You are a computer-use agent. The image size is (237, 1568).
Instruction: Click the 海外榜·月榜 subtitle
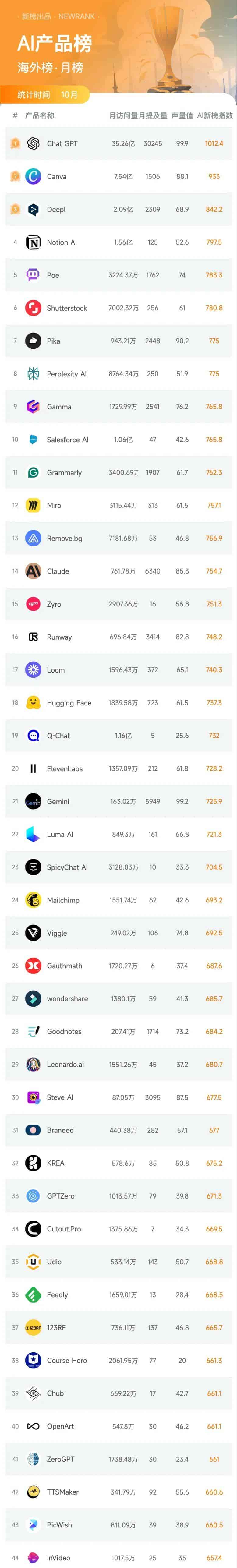pos(50,68)
